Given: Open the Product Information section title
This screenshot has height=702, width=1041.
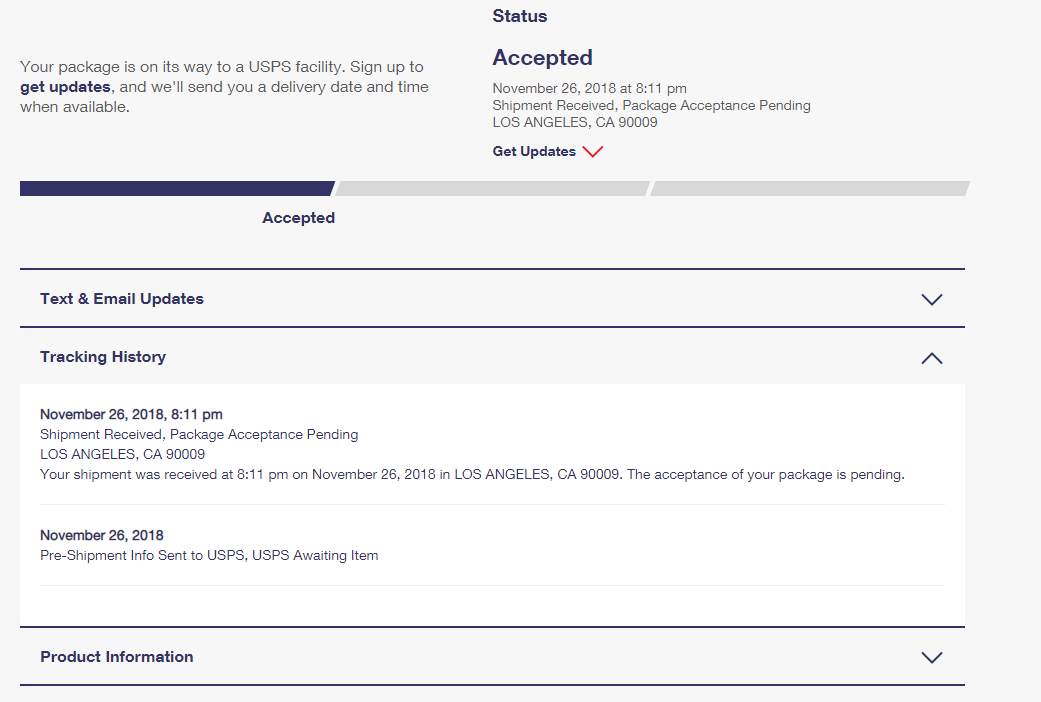Looking at the screenshot, I should click(117, 657).
